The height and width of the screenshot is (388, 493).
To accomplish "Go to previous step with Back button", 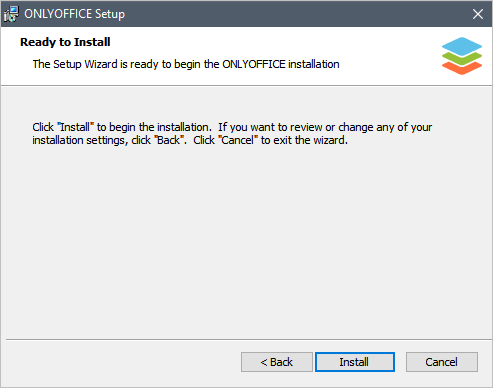I will (x=277, y=362).
